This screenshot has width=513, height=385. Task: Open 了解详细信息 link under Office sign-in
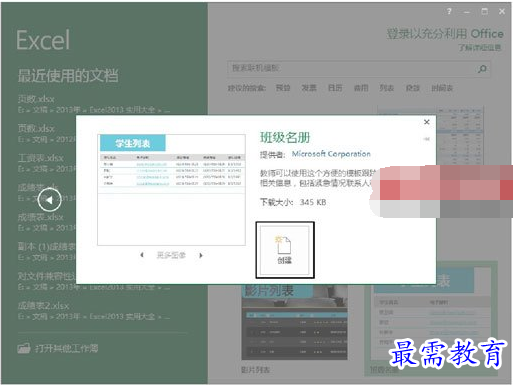[x=480, y=48]
